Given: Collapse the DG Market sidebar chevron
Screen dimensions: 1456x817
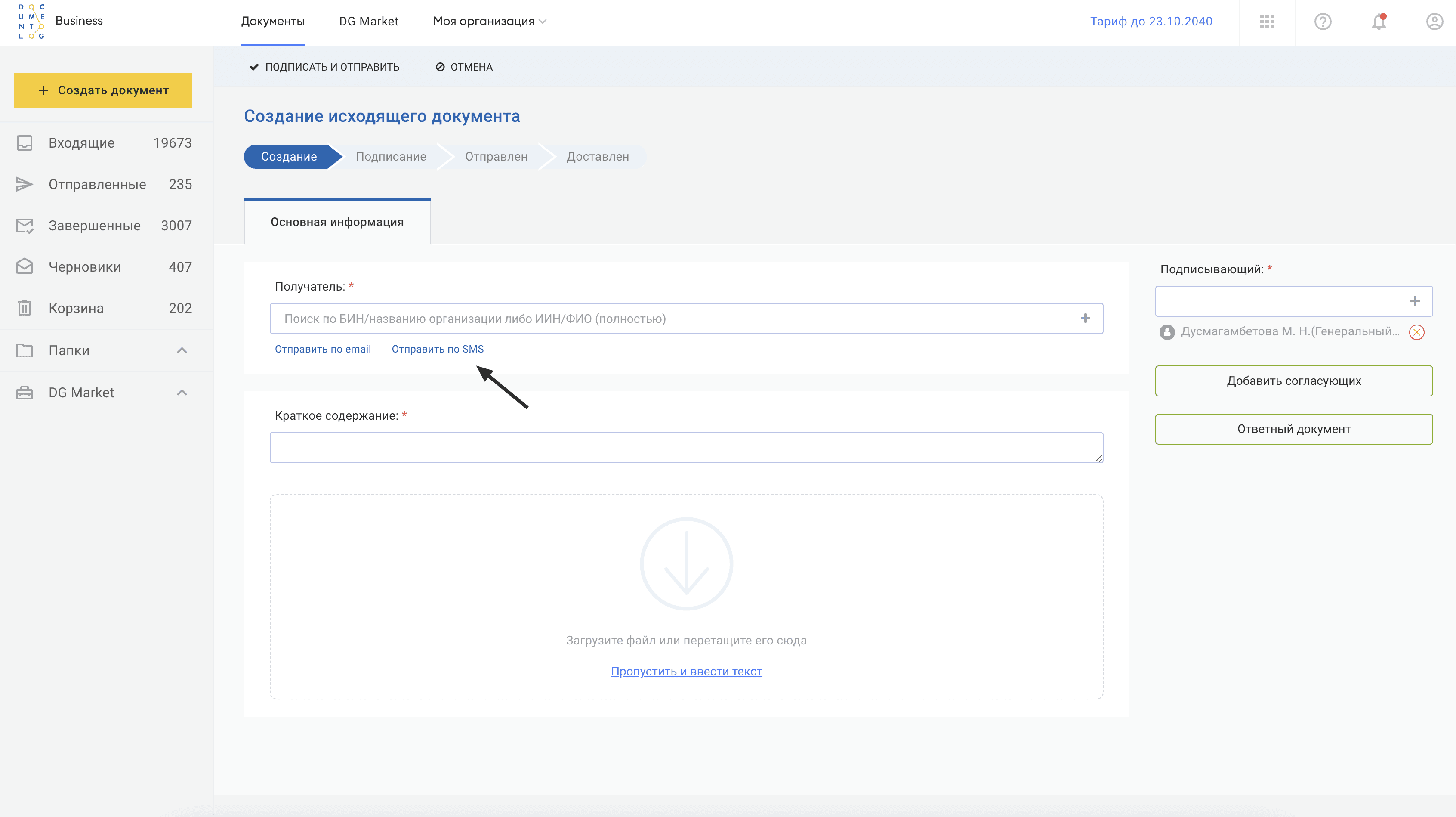Looking at the screenshot, I should point(182,393).
